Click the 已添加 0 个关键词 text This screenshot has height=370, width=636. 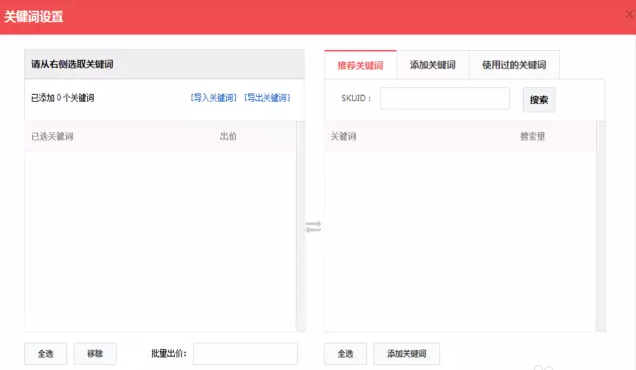(63, 98)
